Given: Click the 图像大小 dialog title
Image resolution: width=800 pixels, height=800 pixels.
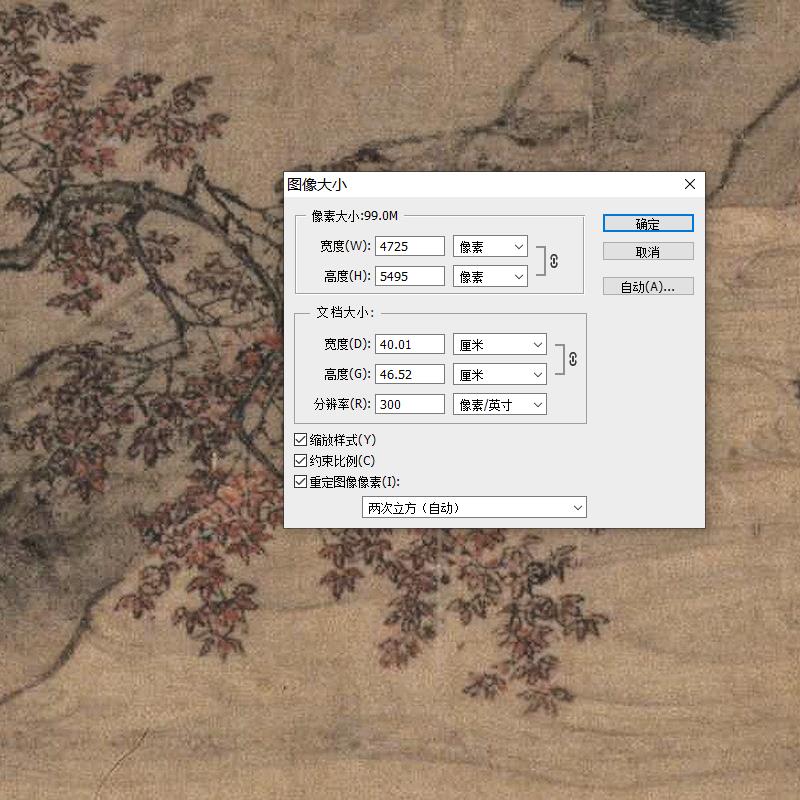Looking at the screenshot, I should coord(317,185).
